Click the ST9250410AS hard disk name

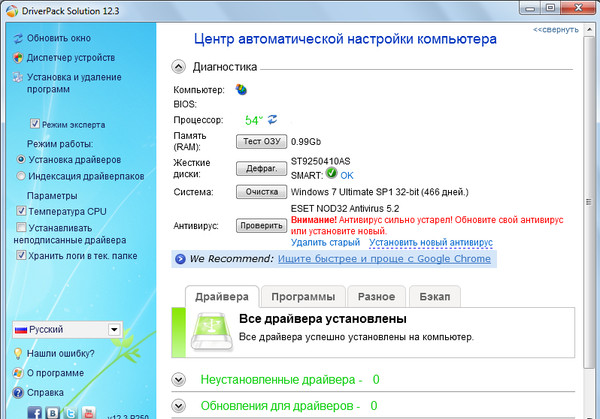(x=321, y=161)
